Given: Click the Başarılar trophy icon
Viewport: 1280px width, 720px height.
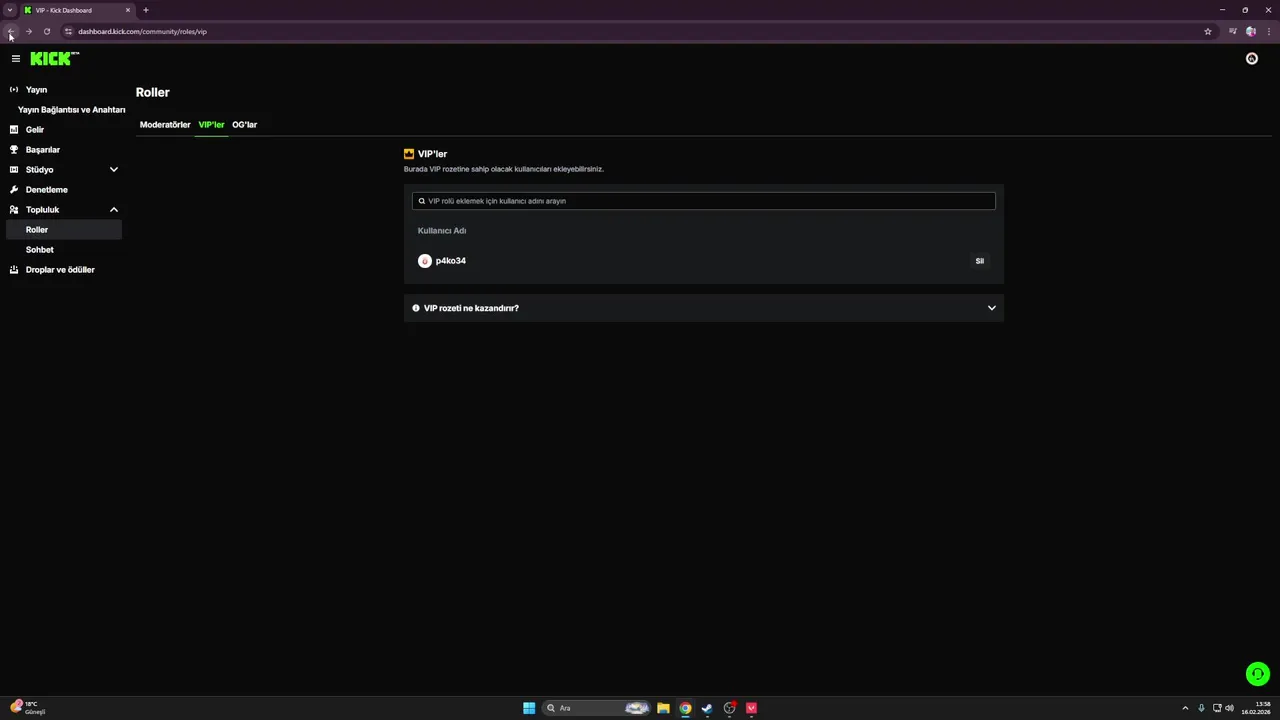Looking at the screenshot, I should point(14,150).
